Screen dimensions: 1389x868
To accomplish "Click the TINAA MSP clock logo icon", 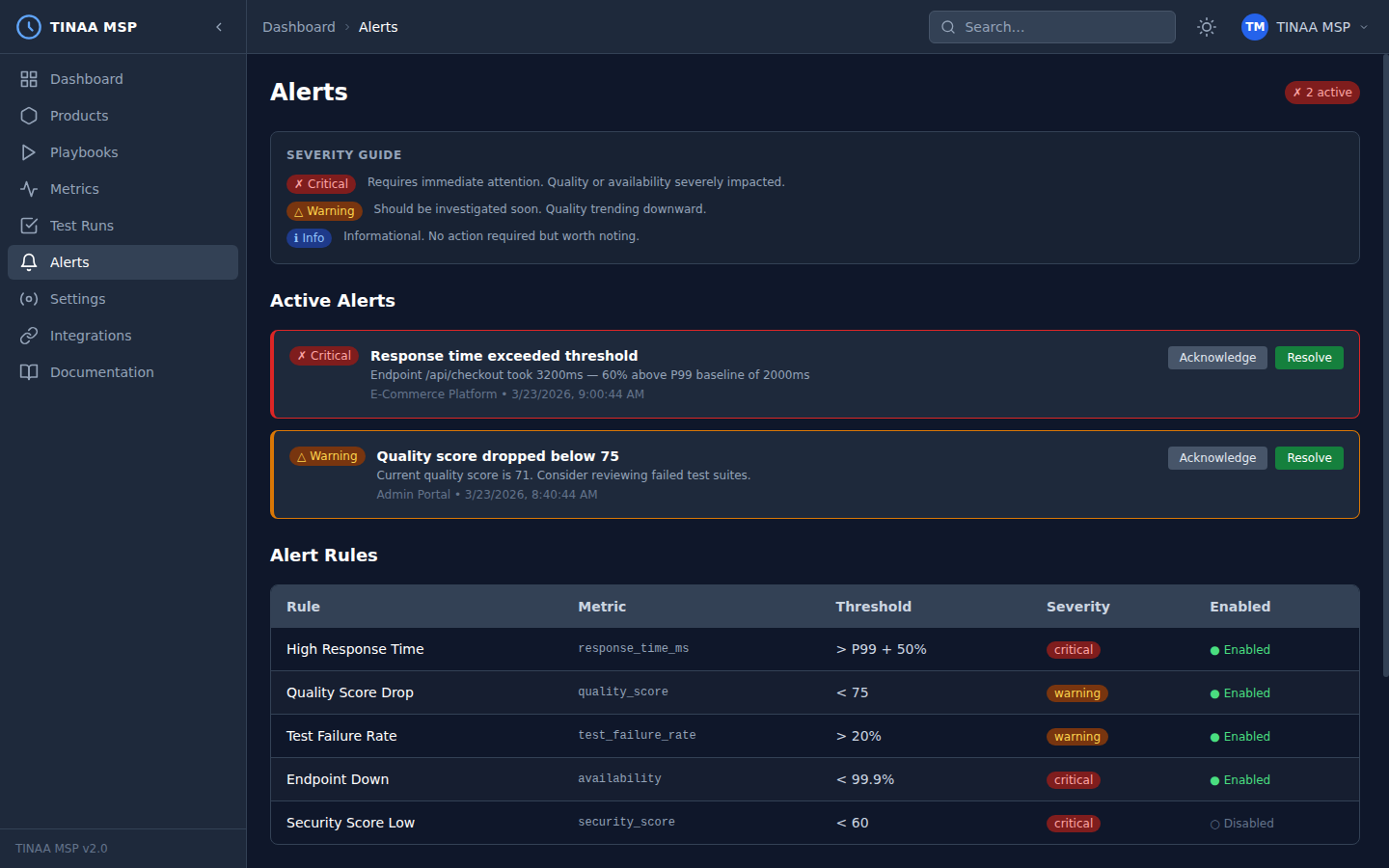I will pos(29,27).
